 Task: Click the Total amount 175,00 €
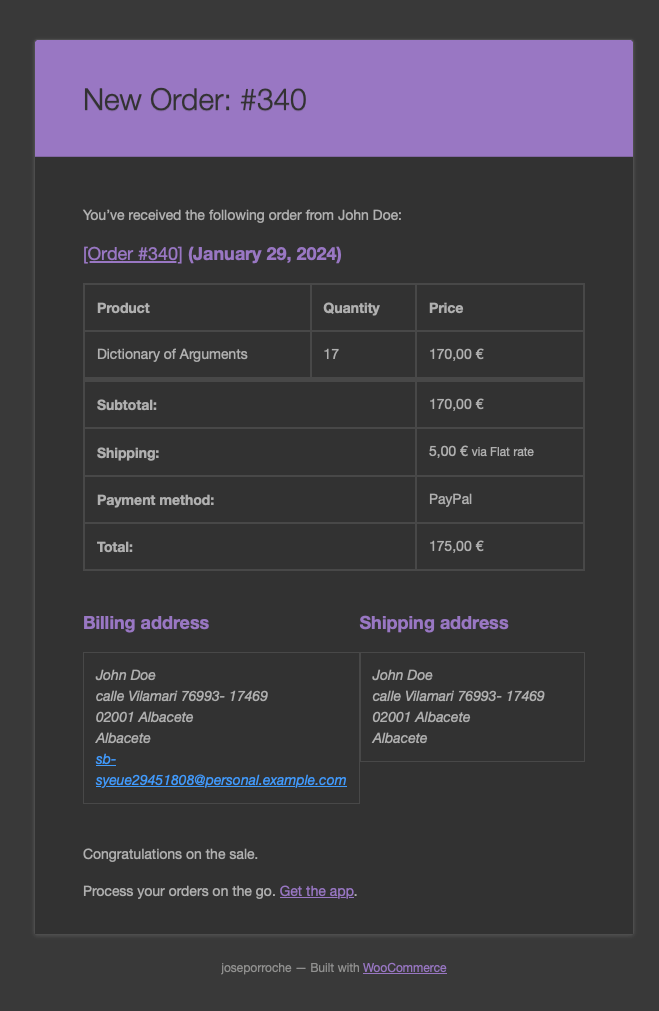(456, 546)
